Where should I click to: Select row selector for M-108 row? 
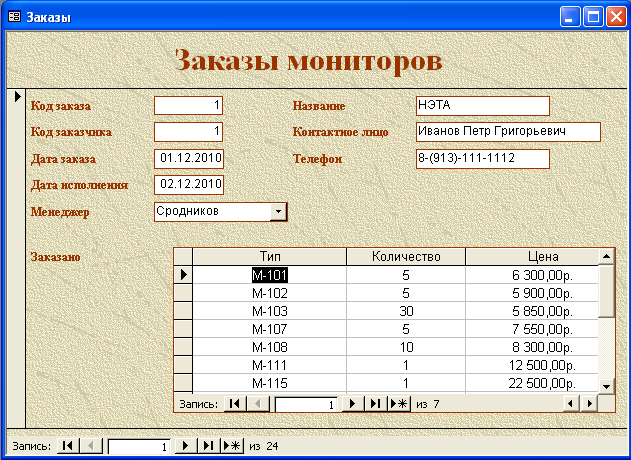coord(183,347)
